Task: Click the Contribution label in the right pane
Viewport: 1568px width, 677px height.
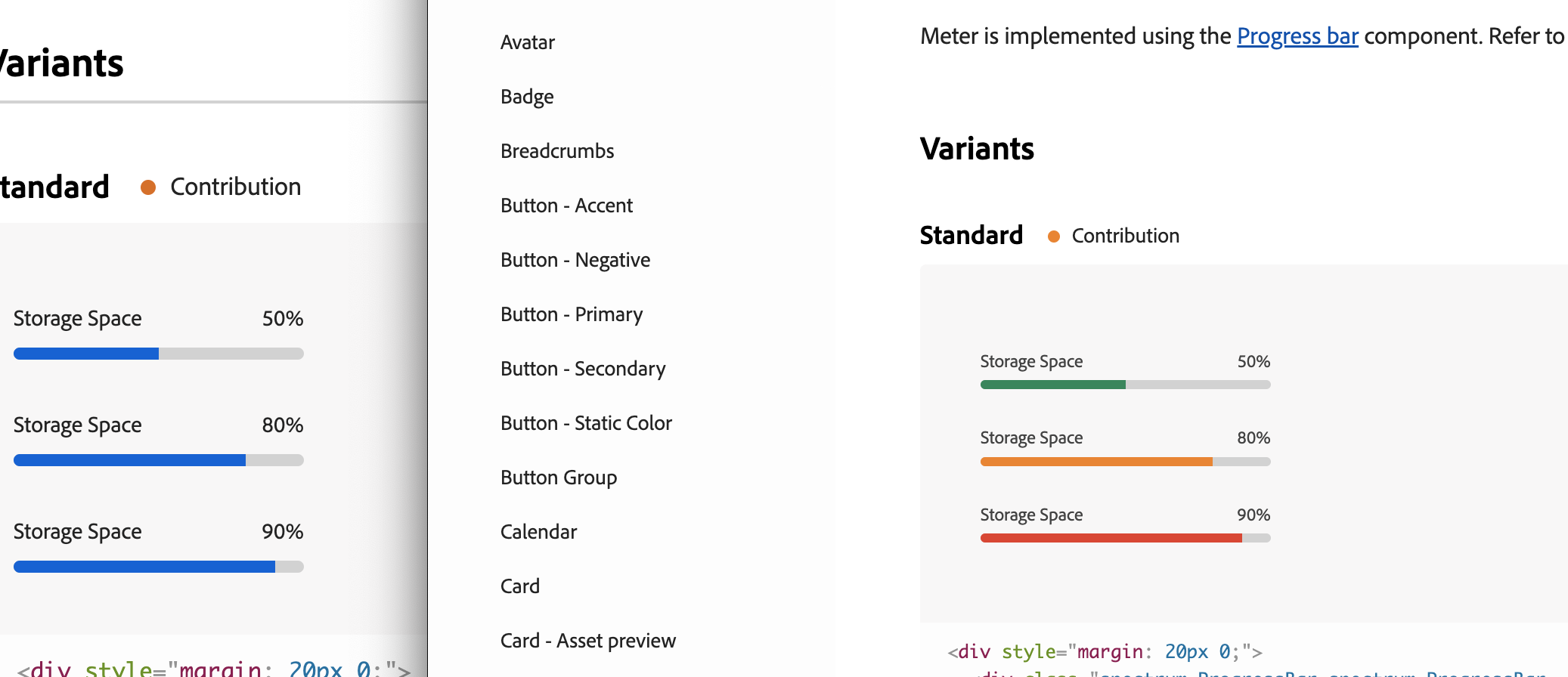Action: click(x=1125, y=236)
